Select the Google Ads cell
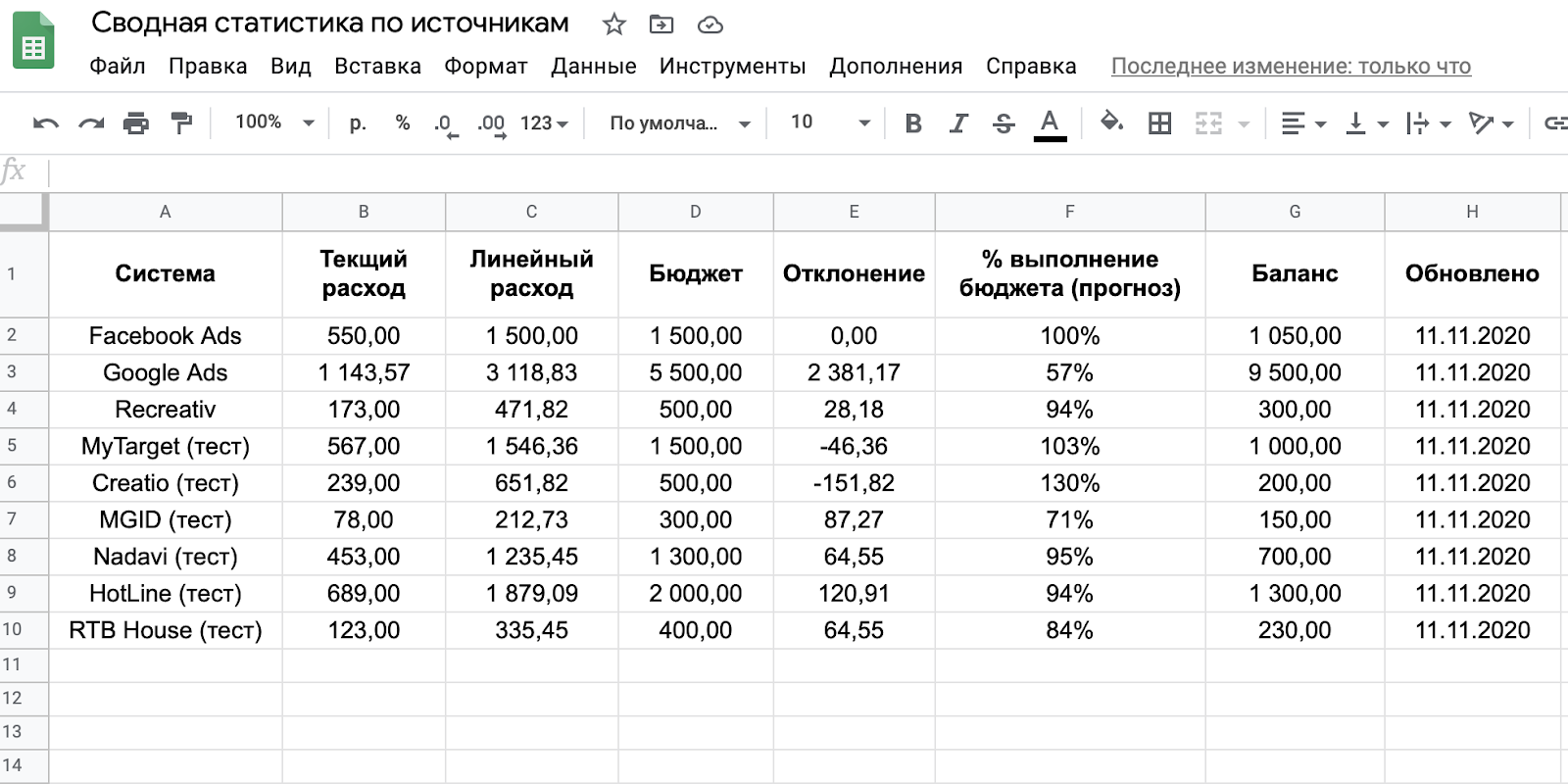1568x784 pixels. coord(166,372)
